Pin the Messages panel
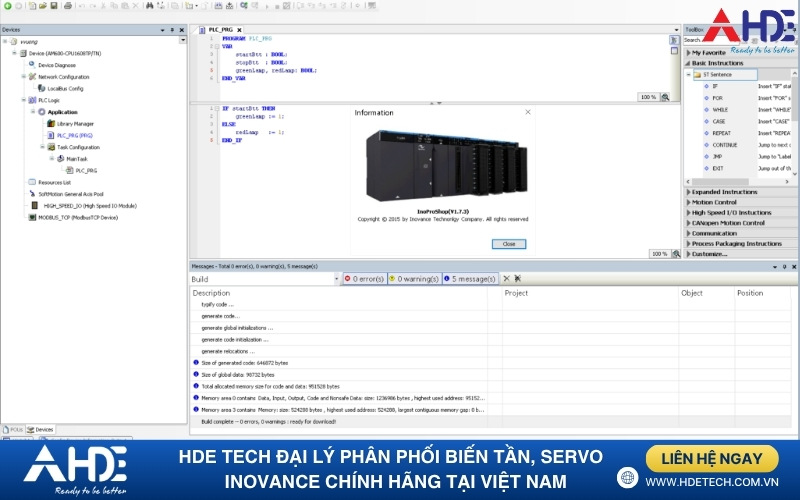Image resolution: width=800 pixels, height=500 pixels. click(784, 266)
